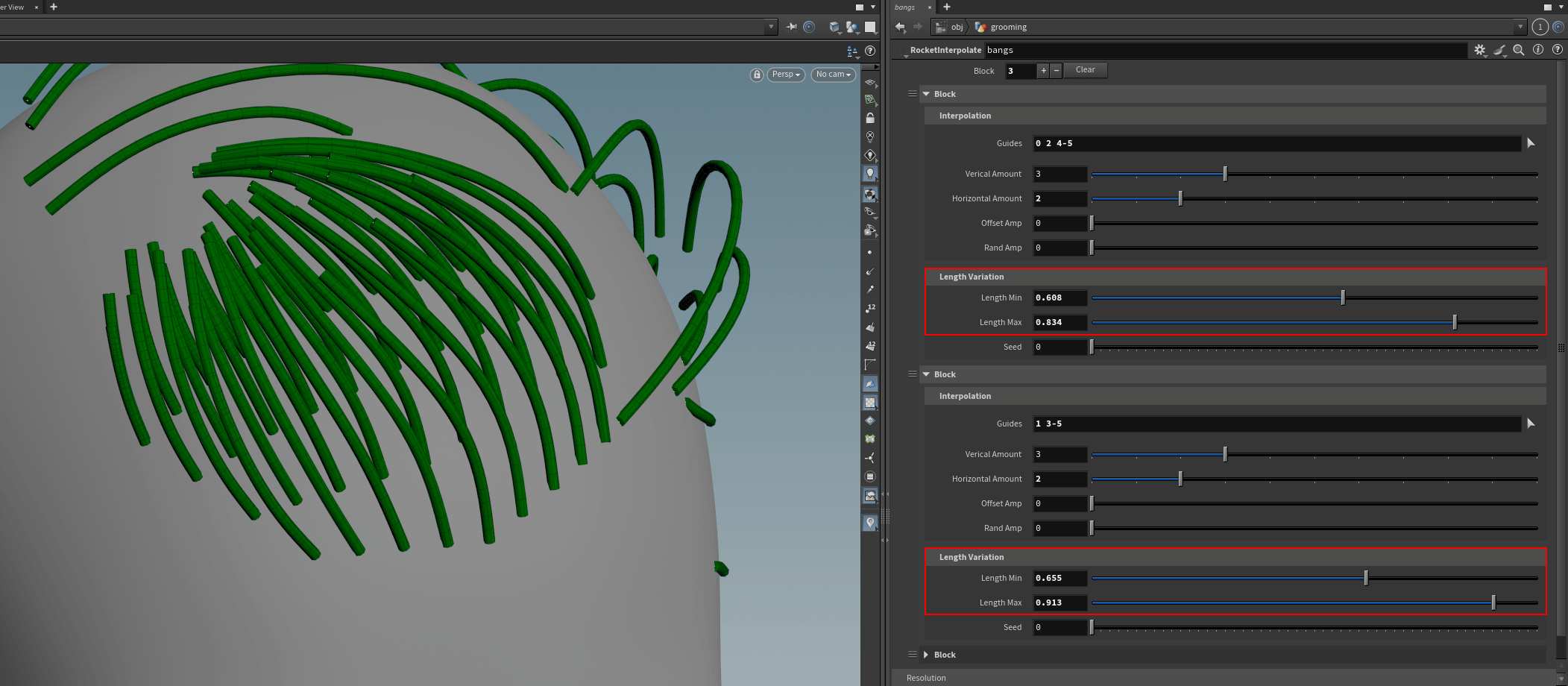Click the primitive numbers '12' display icon

(x=869, y=346)
